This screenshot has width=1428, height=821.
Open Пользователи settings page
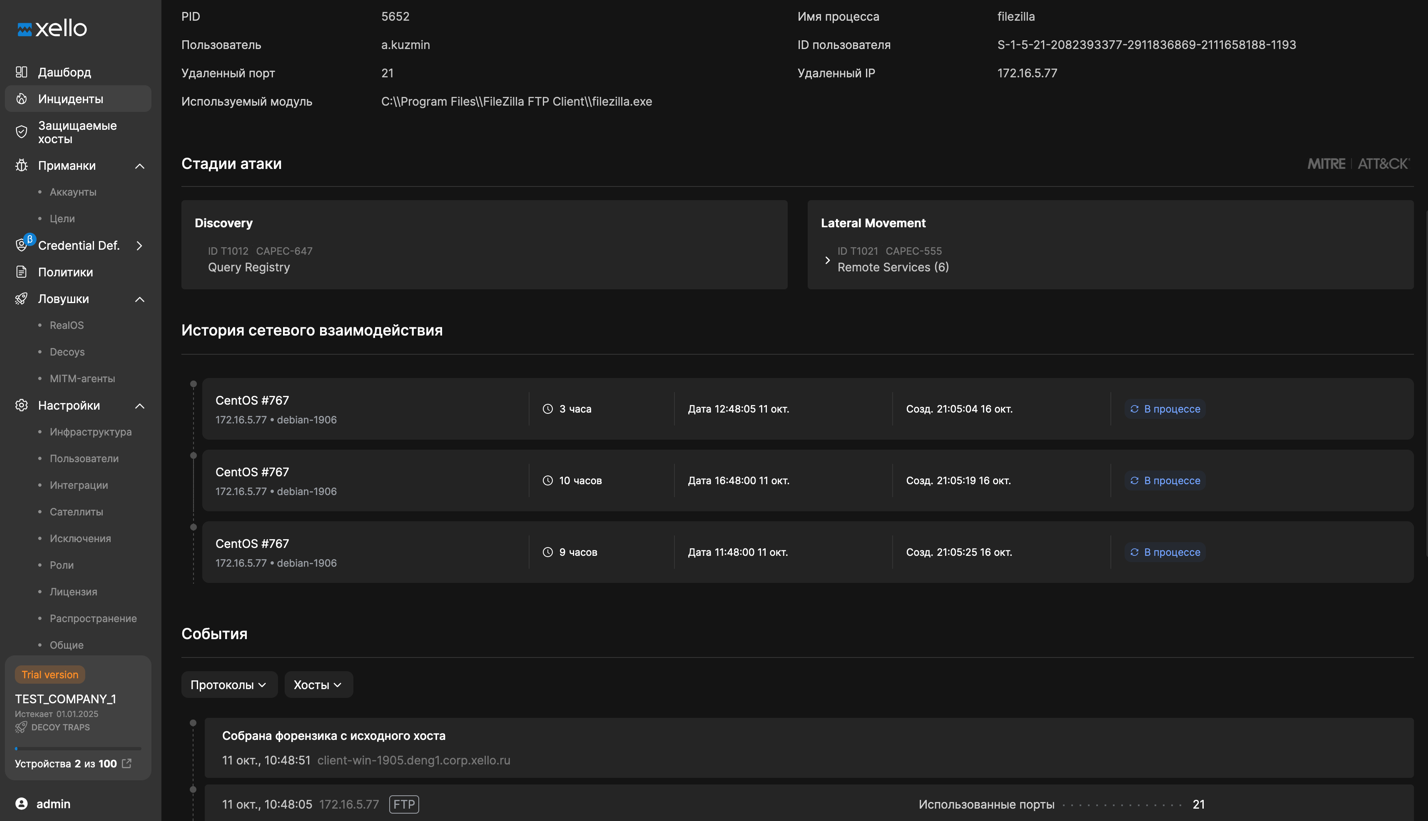(84, 458)
